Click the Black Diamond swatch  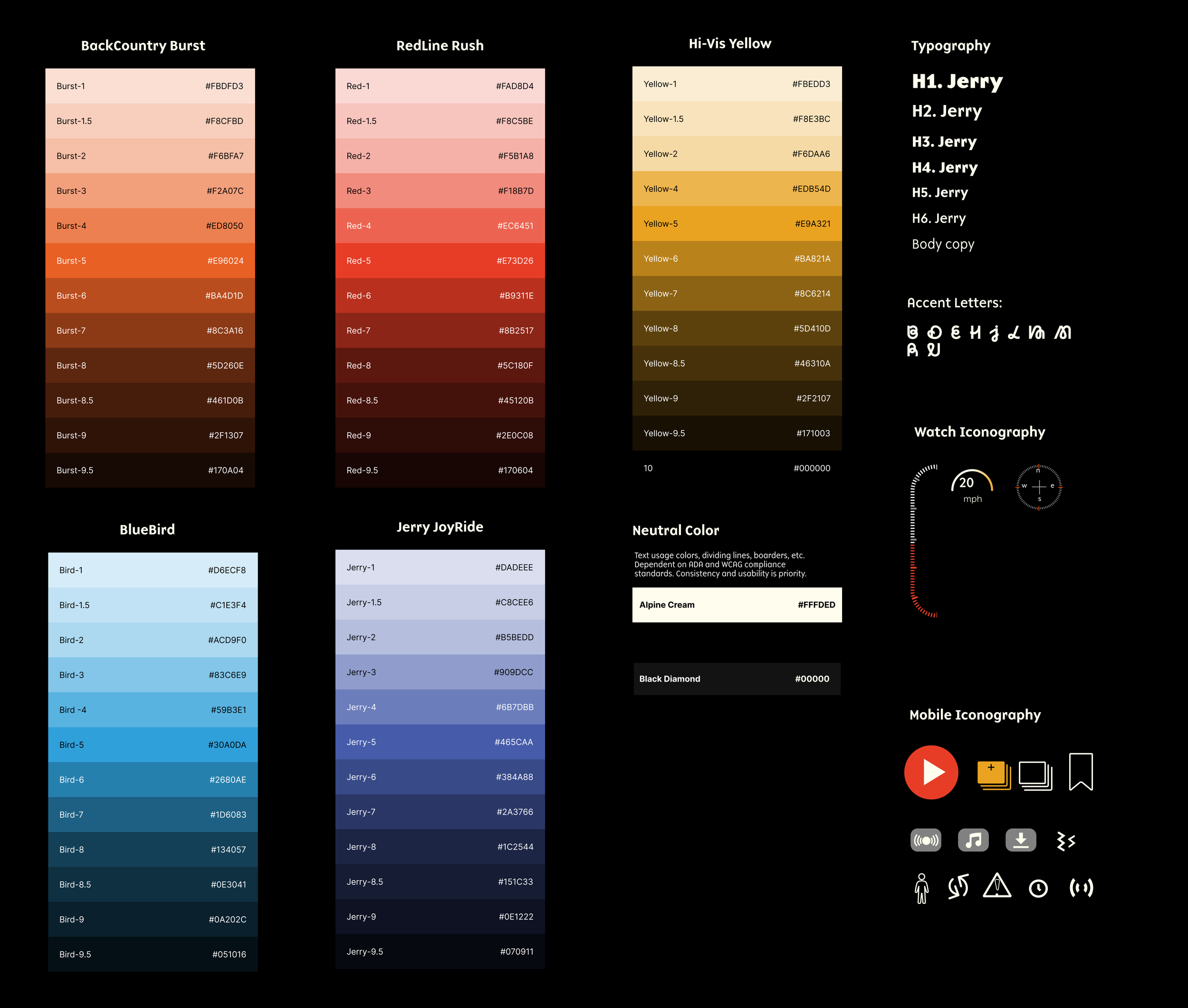point(737,679)
